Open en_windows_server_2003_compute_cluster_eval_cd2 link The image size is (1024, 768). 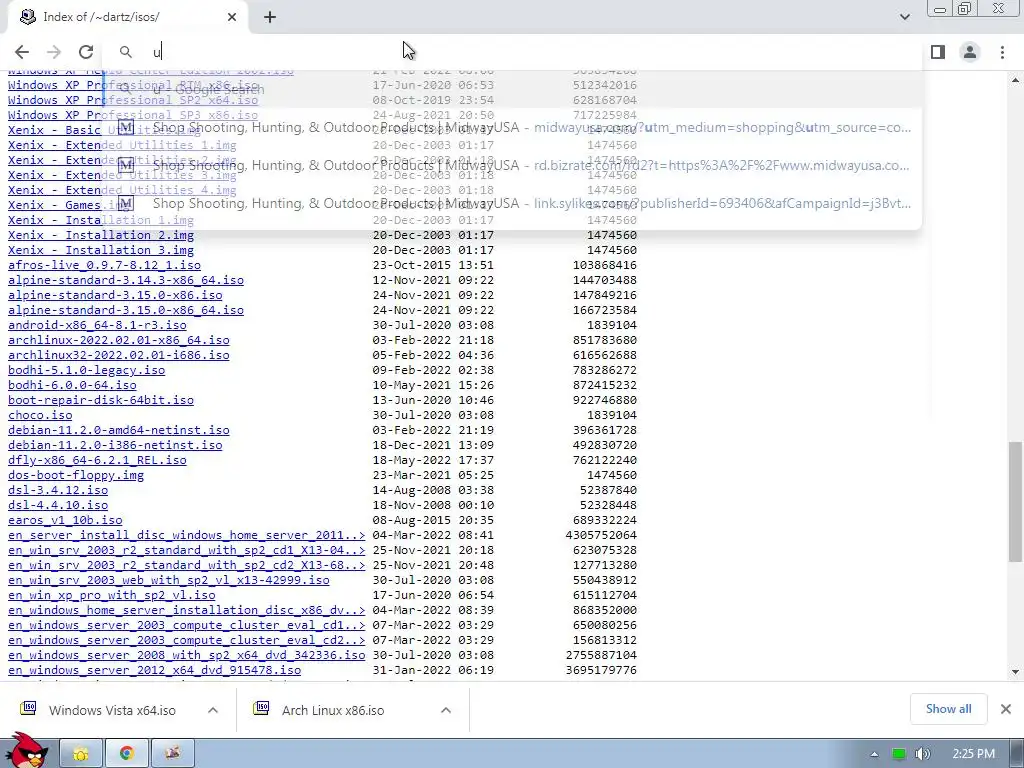(x=187, y=641)
